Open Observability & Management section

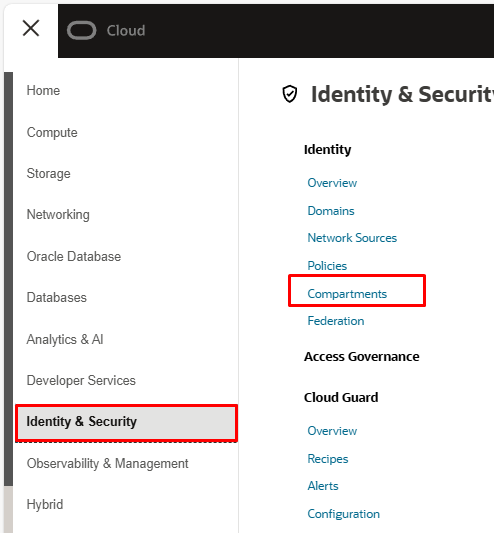(107, 464)
